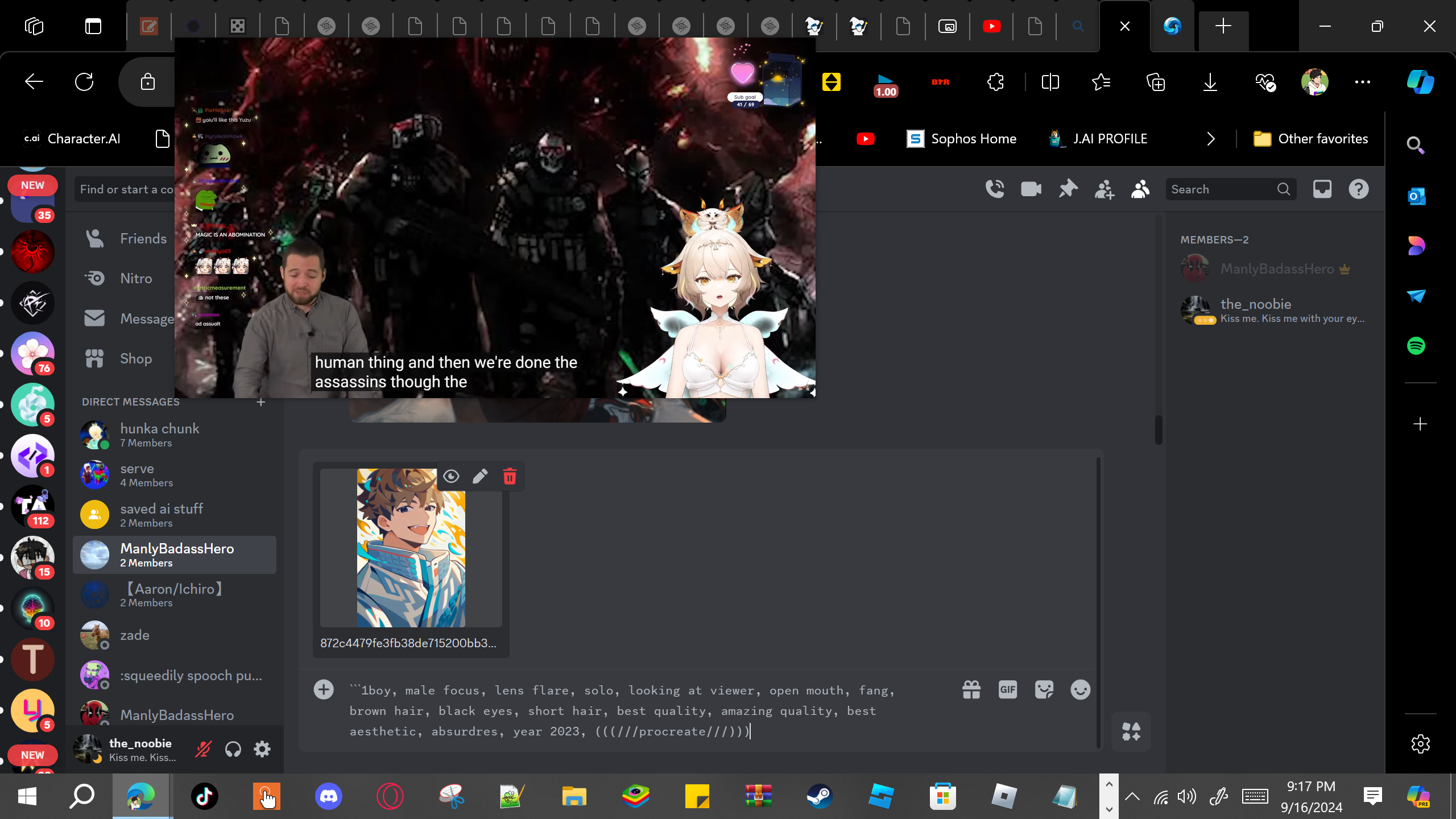
Task: Open Steam from the taskbar
Action: pyautogui.click(x=820, y=796)
